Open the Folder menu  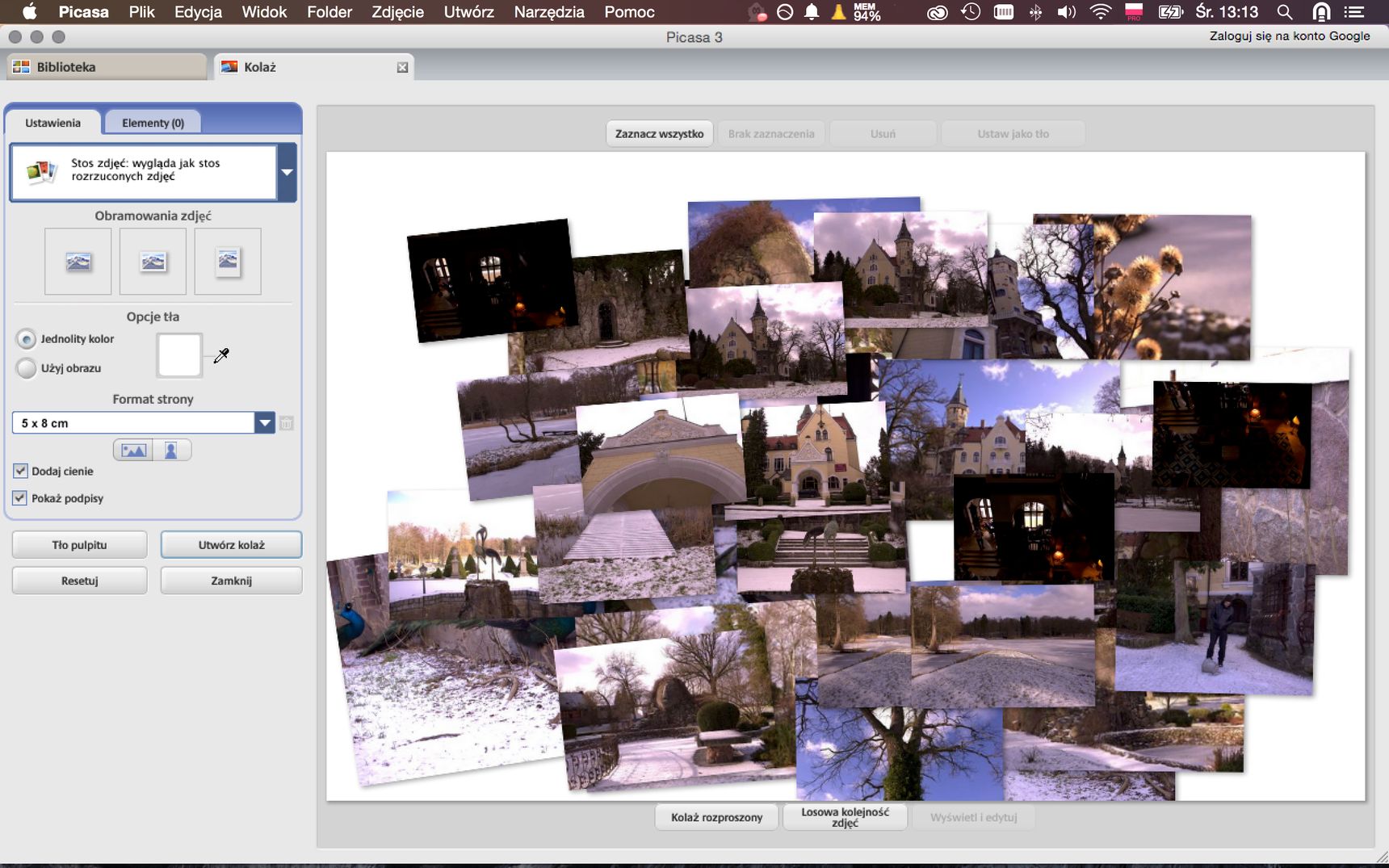[x=329, y=12]
